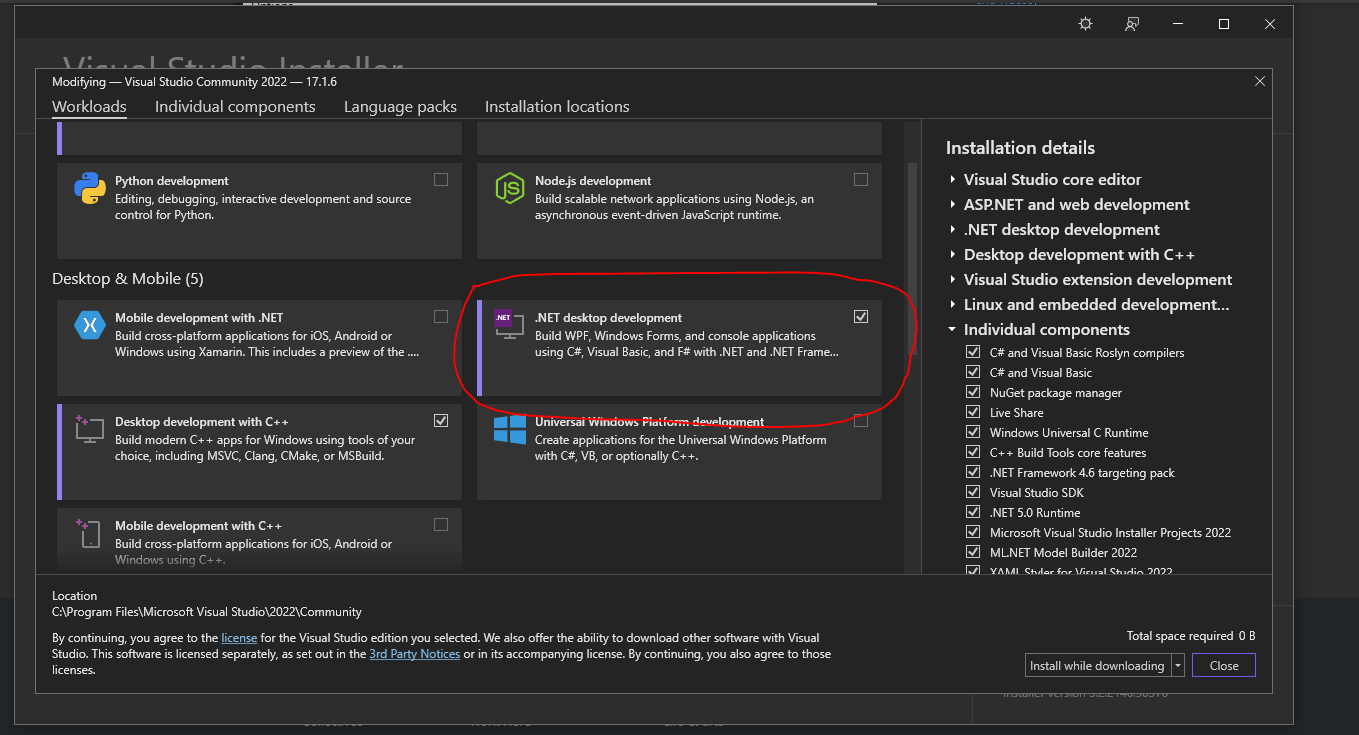Uncheck .NET desktop development workload

click(861, 317)
